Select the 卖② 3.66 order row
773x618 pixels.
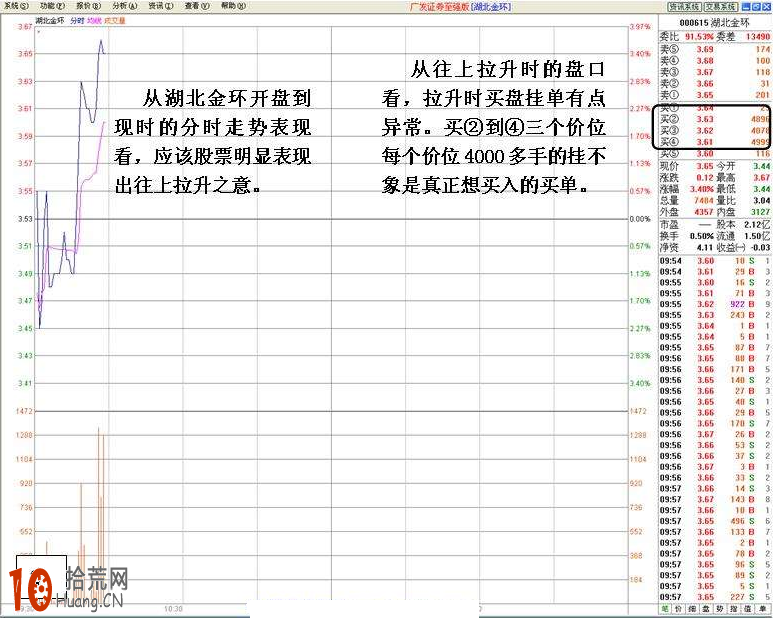715,83
